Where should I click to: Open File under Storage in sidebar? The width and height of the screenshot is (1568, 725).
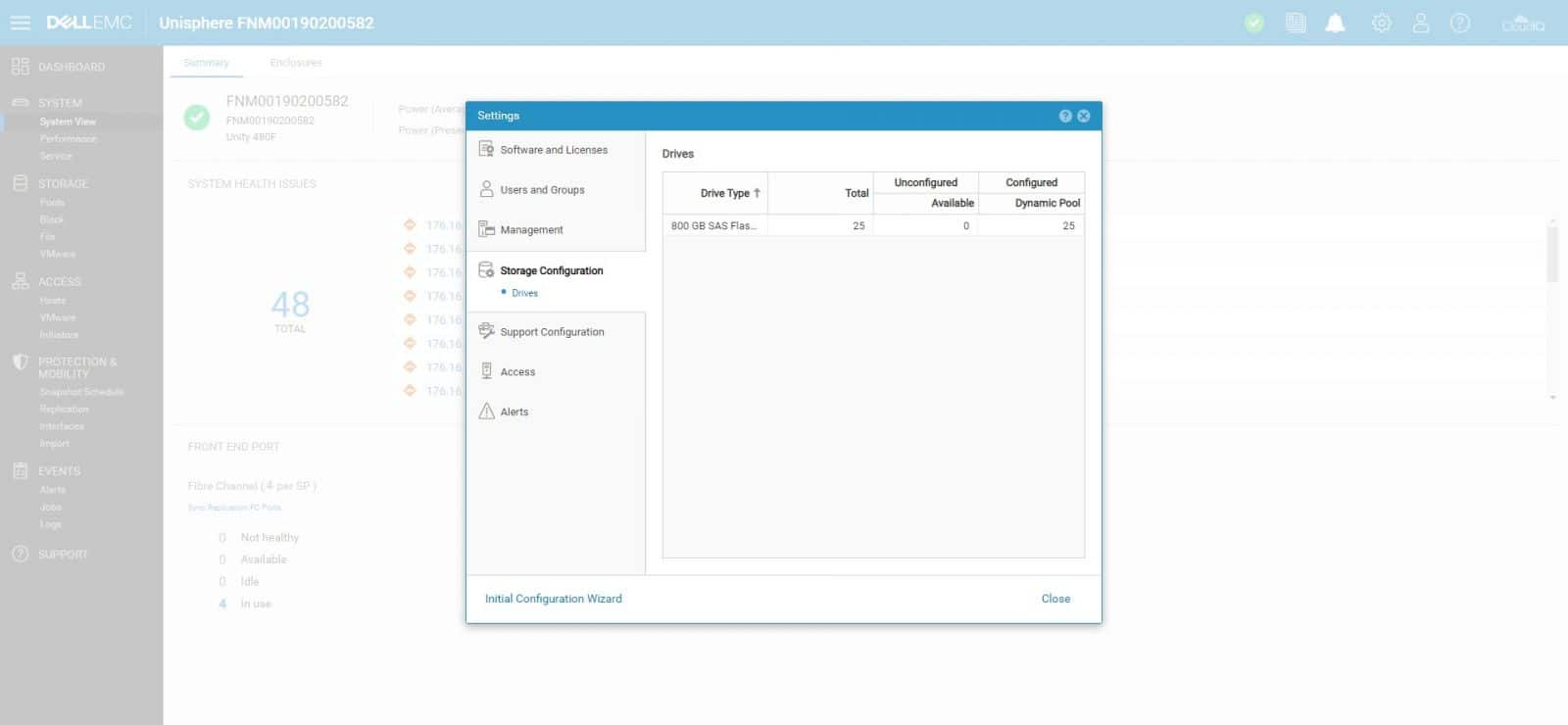47,237
